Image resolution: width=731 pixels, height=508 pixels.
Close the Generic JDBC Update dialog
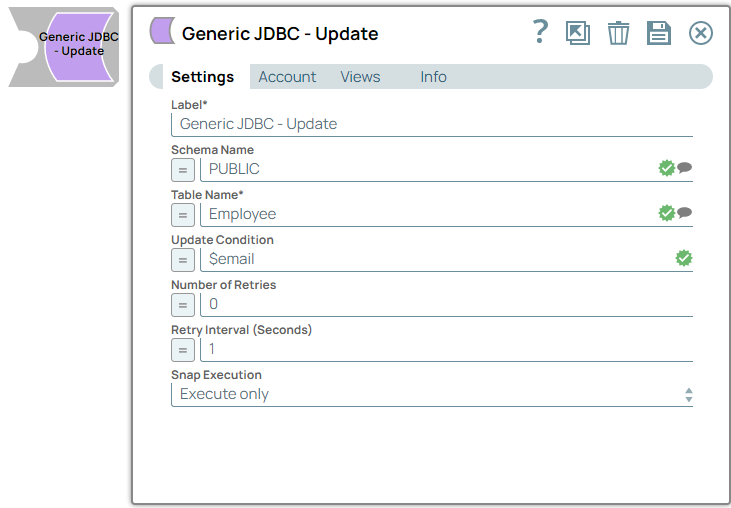click(701, 33)
